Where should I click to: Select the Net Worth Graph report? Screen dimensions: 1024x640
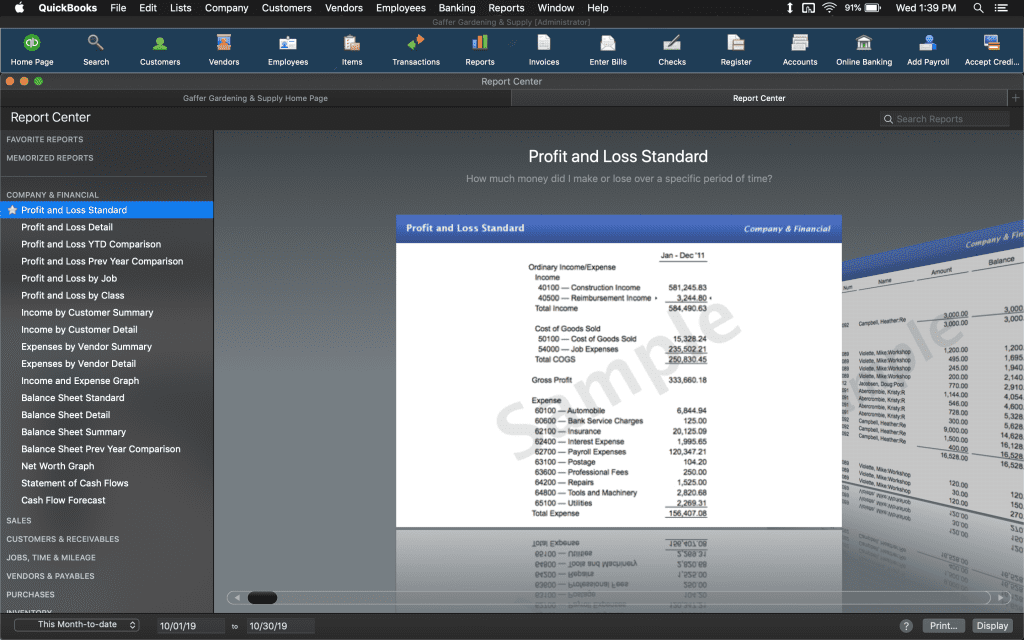[57, 466]
